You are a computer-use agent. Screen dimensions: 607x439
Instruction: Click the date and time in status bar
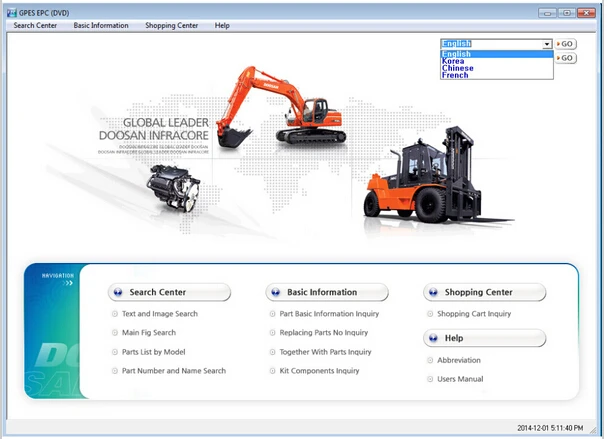550,428
